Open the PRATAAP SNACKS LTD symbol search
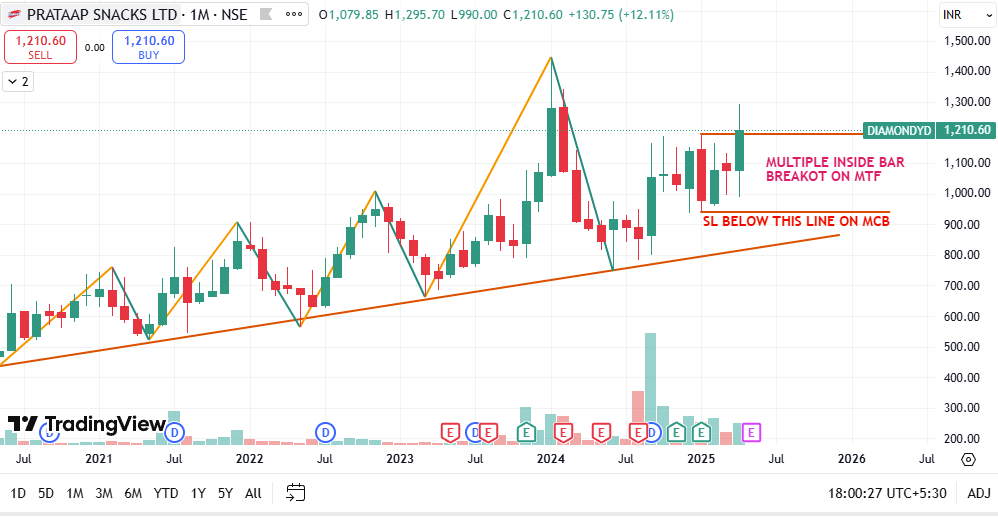Image resolution: width=998 pixels, height=517 pixels. click(x=104, y=14)
